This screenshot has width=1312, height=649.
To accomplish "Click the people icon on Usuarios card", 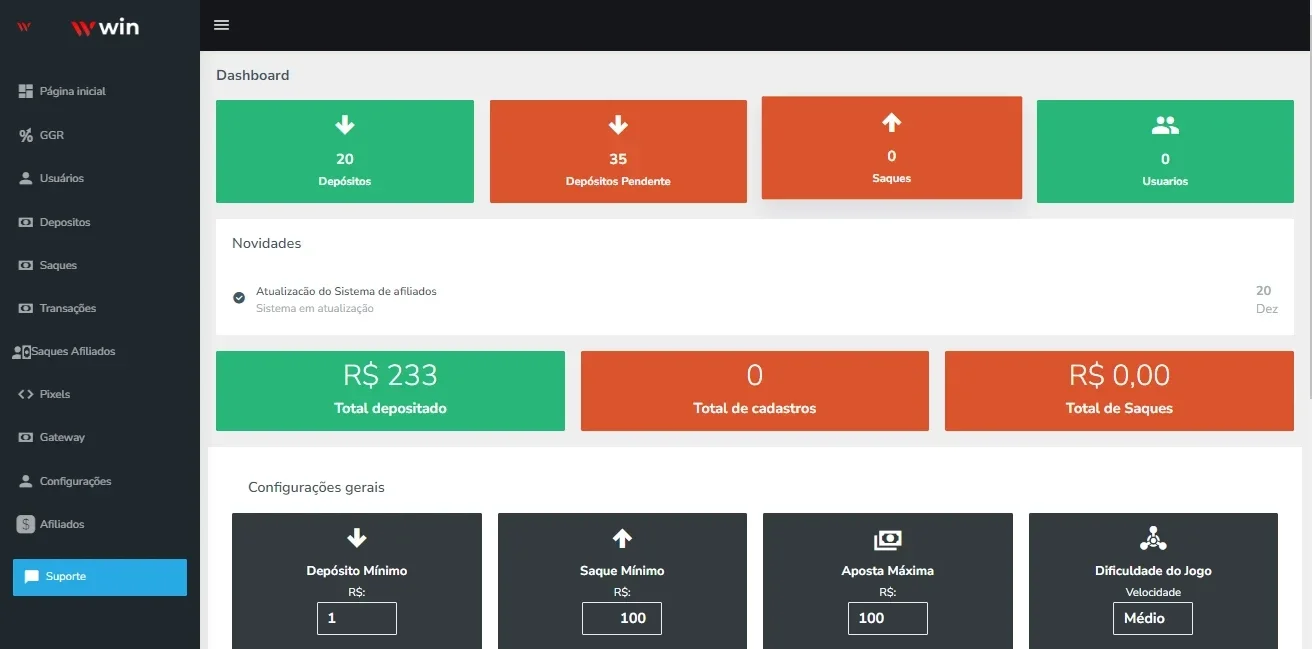I will [1165, 126].
